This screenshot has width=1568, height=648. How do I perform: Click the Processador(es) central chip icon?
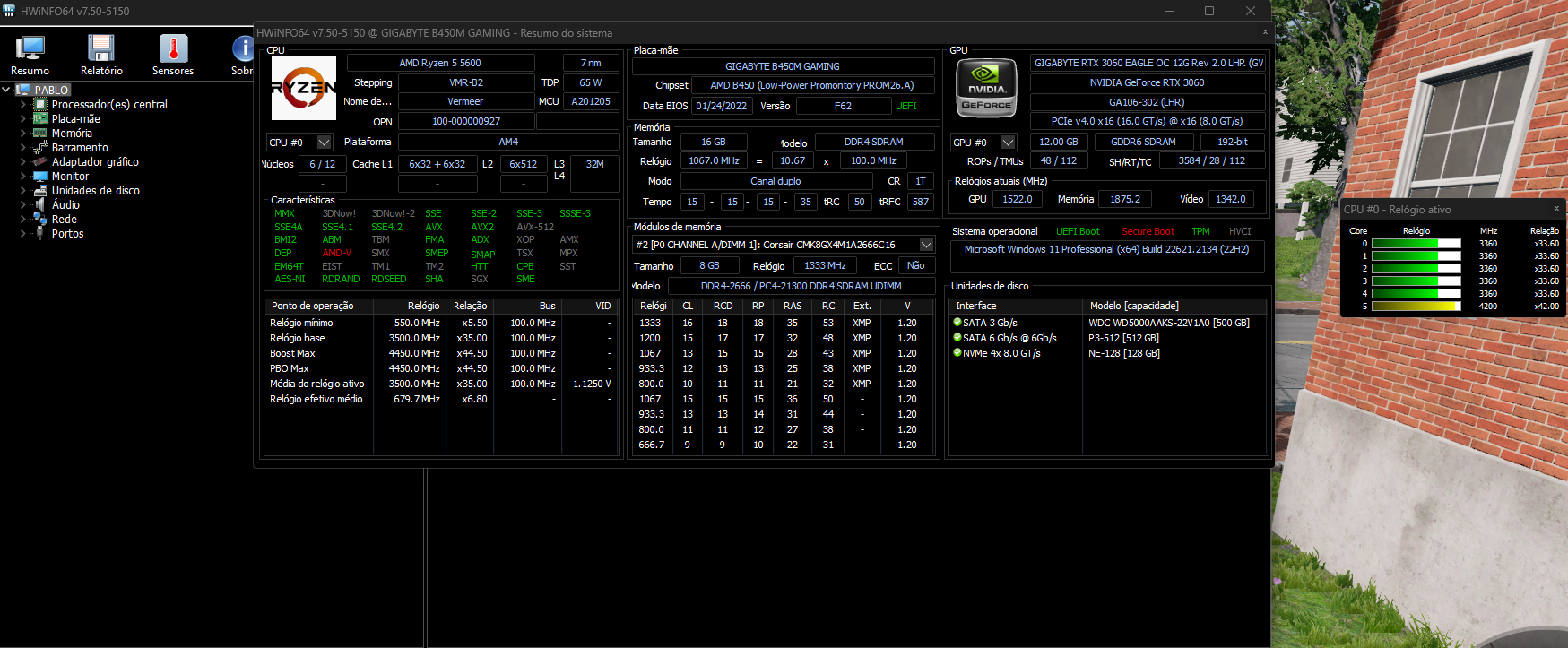[40, 104]
